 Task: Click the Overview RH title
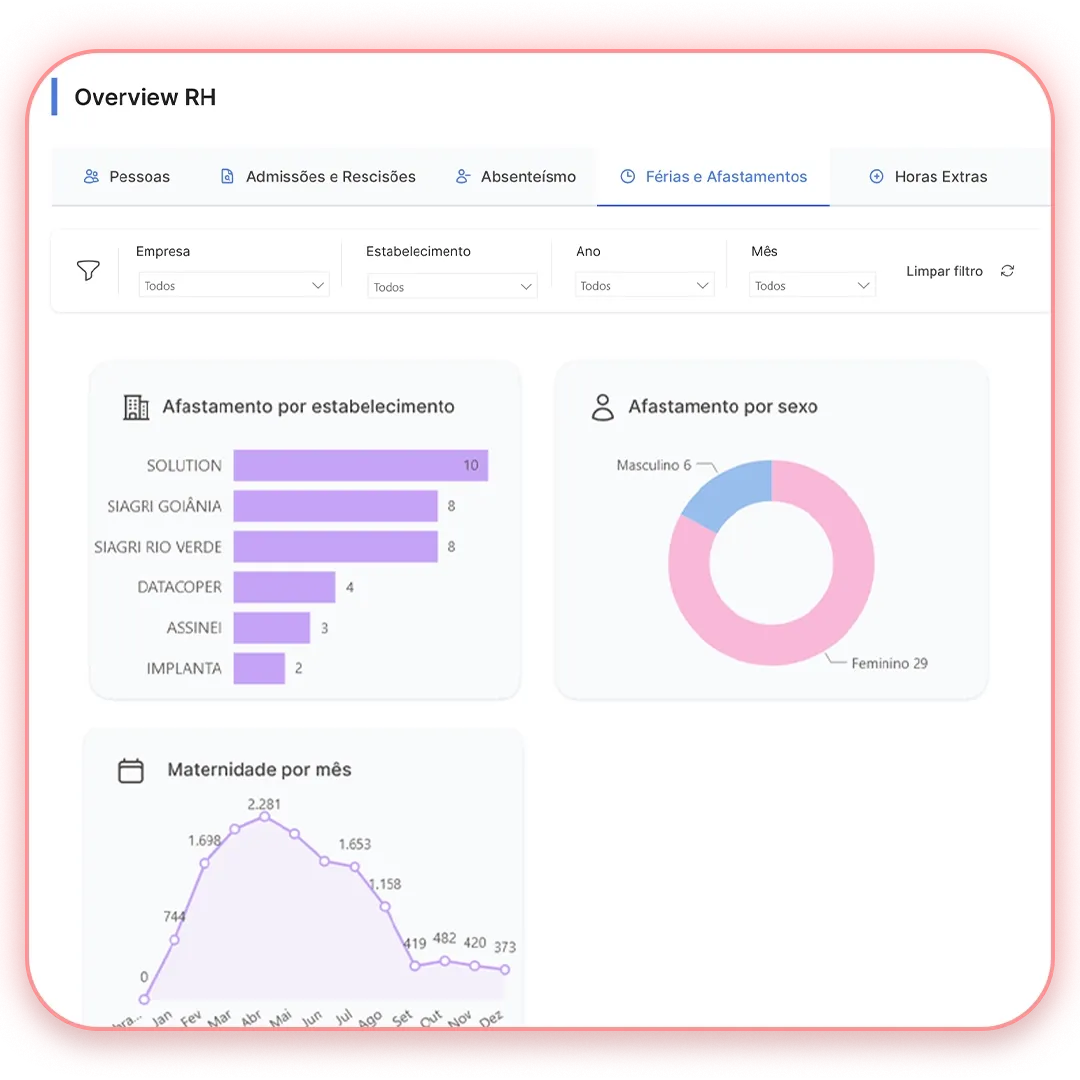(x=144, y=97)
